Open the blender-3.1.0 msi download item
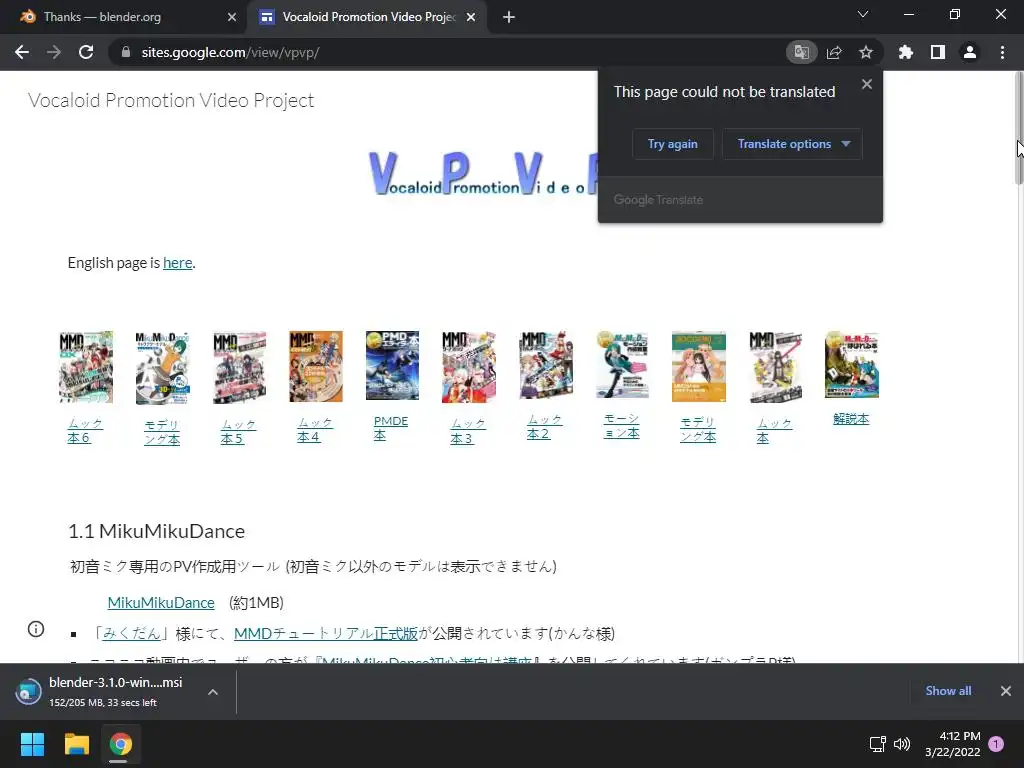Image resolution: width=1024 pixels, height=768 pixels. coord(104,691)
